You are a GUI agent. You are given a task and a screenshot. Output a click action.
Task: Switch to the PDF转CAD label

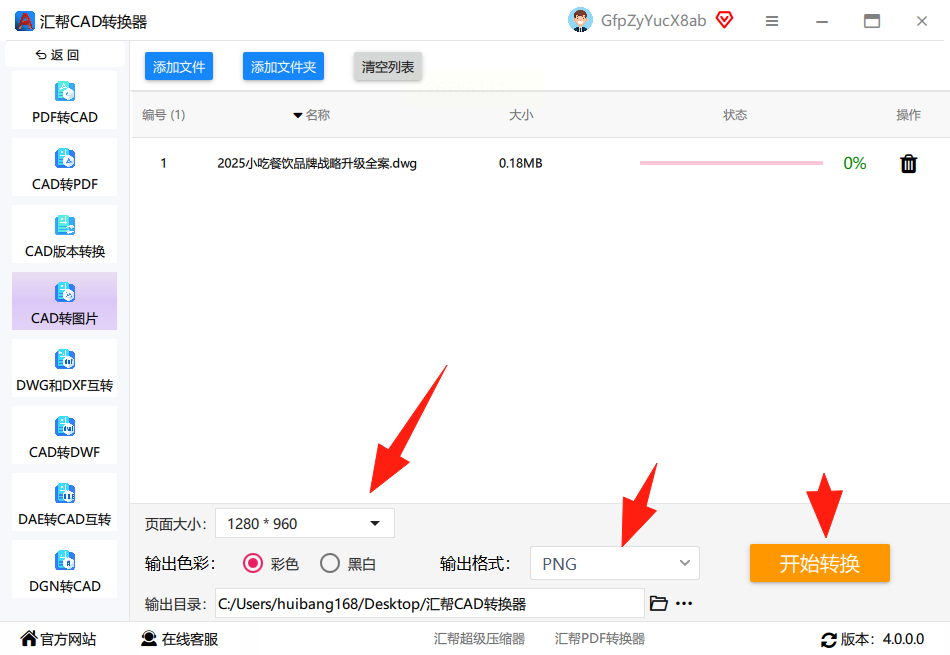tap(65, 117)
